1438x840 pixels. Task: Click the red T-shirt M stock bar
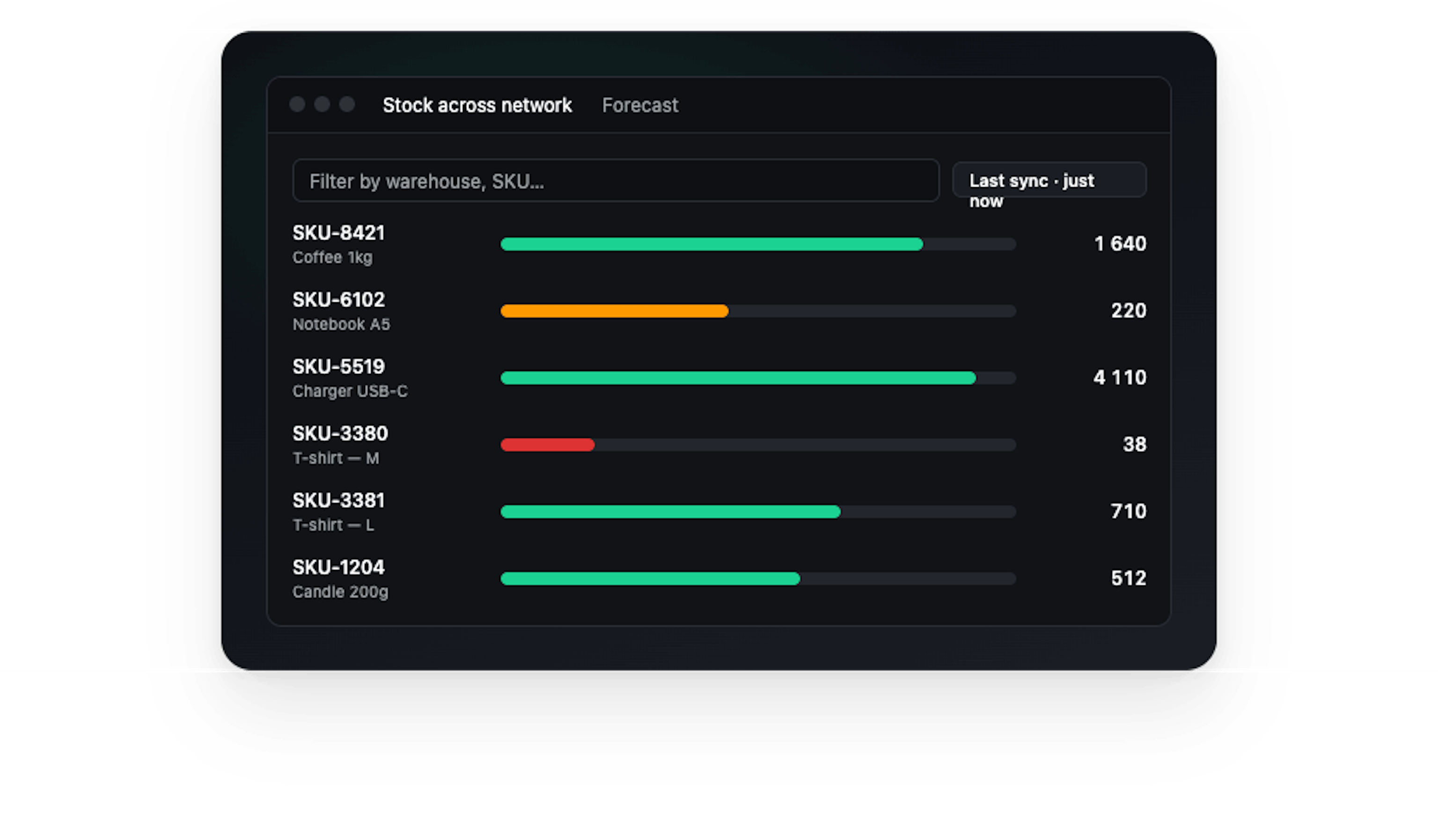pos(547,445)
